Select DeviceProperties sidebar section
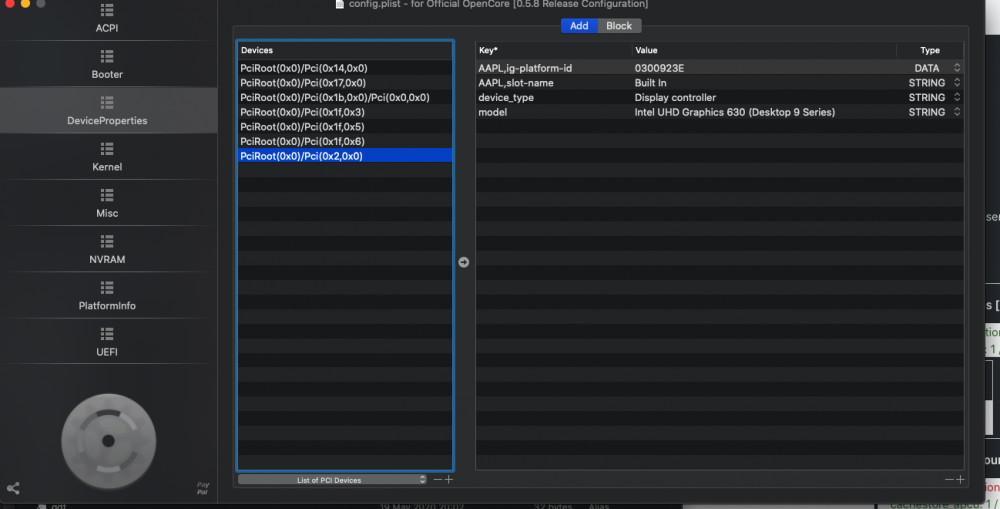Image resolution: width=1000 pixels, height=509 pixels. point(107,110)
